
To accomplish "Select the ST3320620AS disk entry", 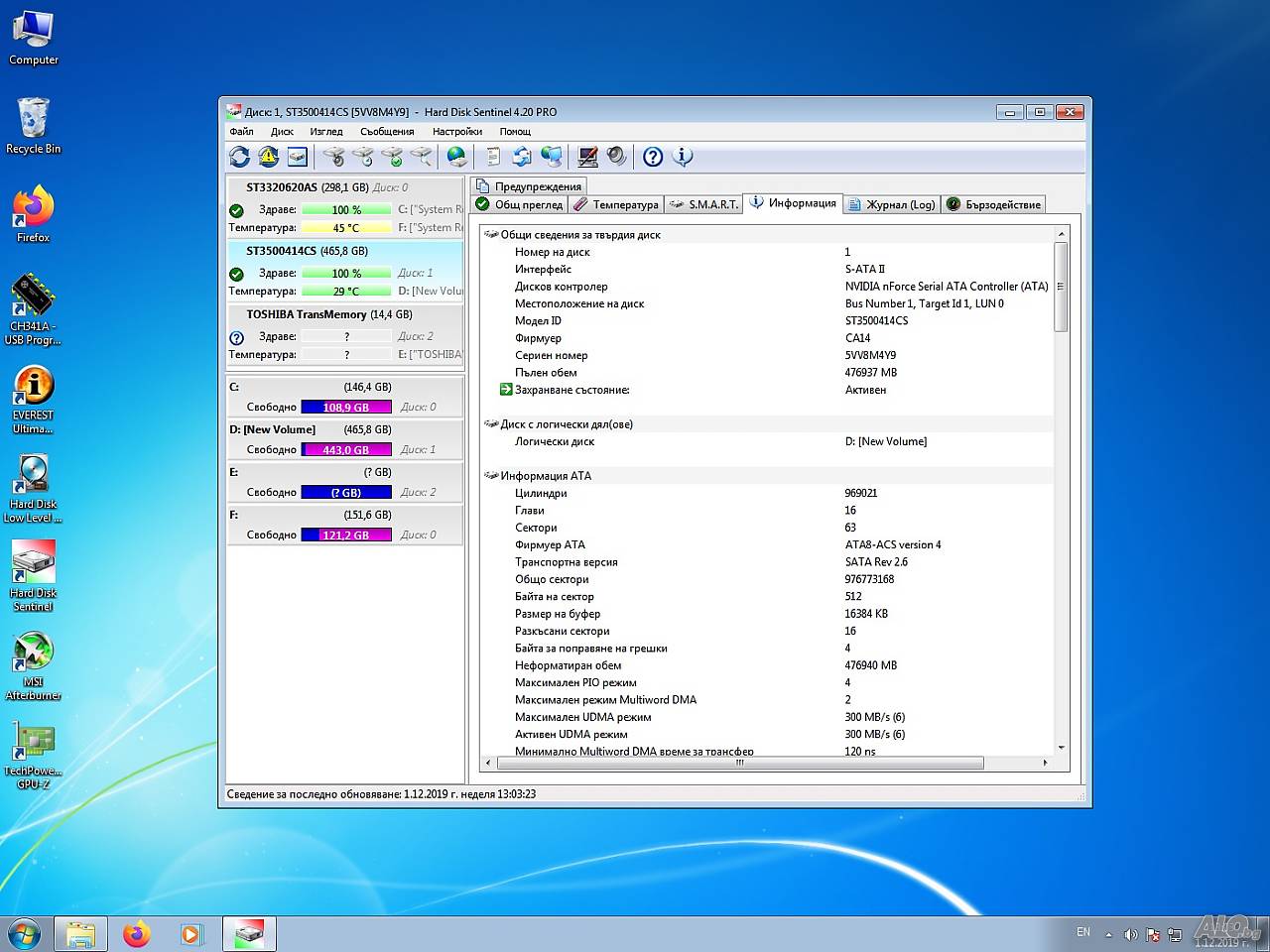I will tap(345, 206).
